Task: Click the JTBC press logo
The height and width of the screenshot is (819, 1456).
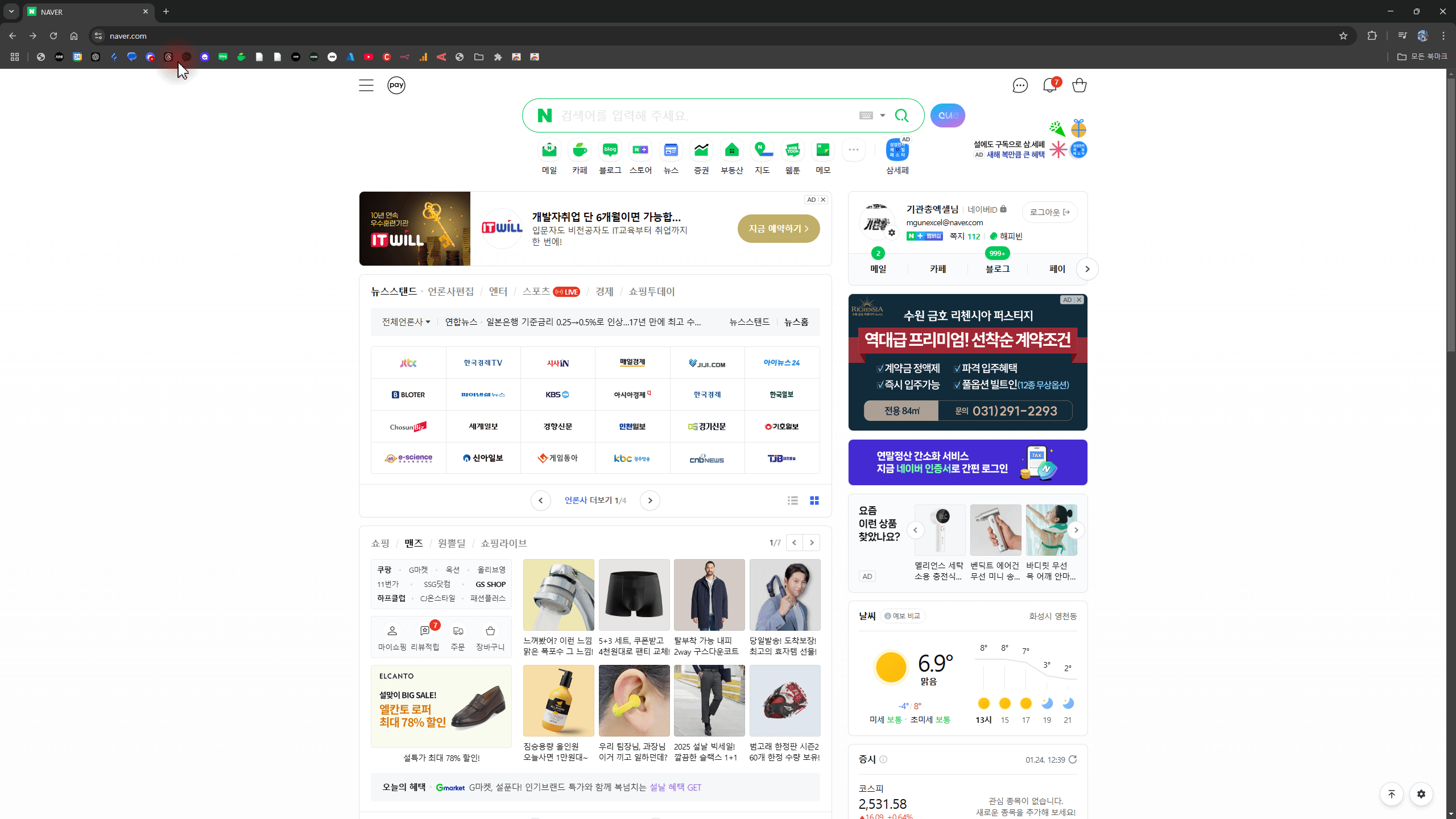Action: (408, 363)
